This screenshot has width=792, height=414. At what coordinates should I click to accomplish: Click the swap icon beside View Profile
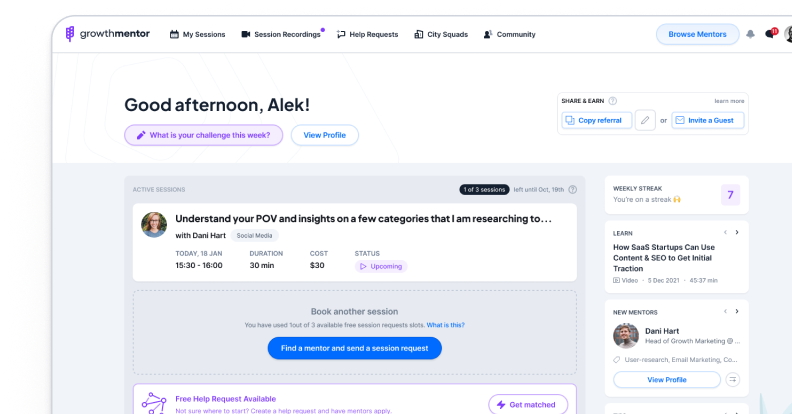732,379
